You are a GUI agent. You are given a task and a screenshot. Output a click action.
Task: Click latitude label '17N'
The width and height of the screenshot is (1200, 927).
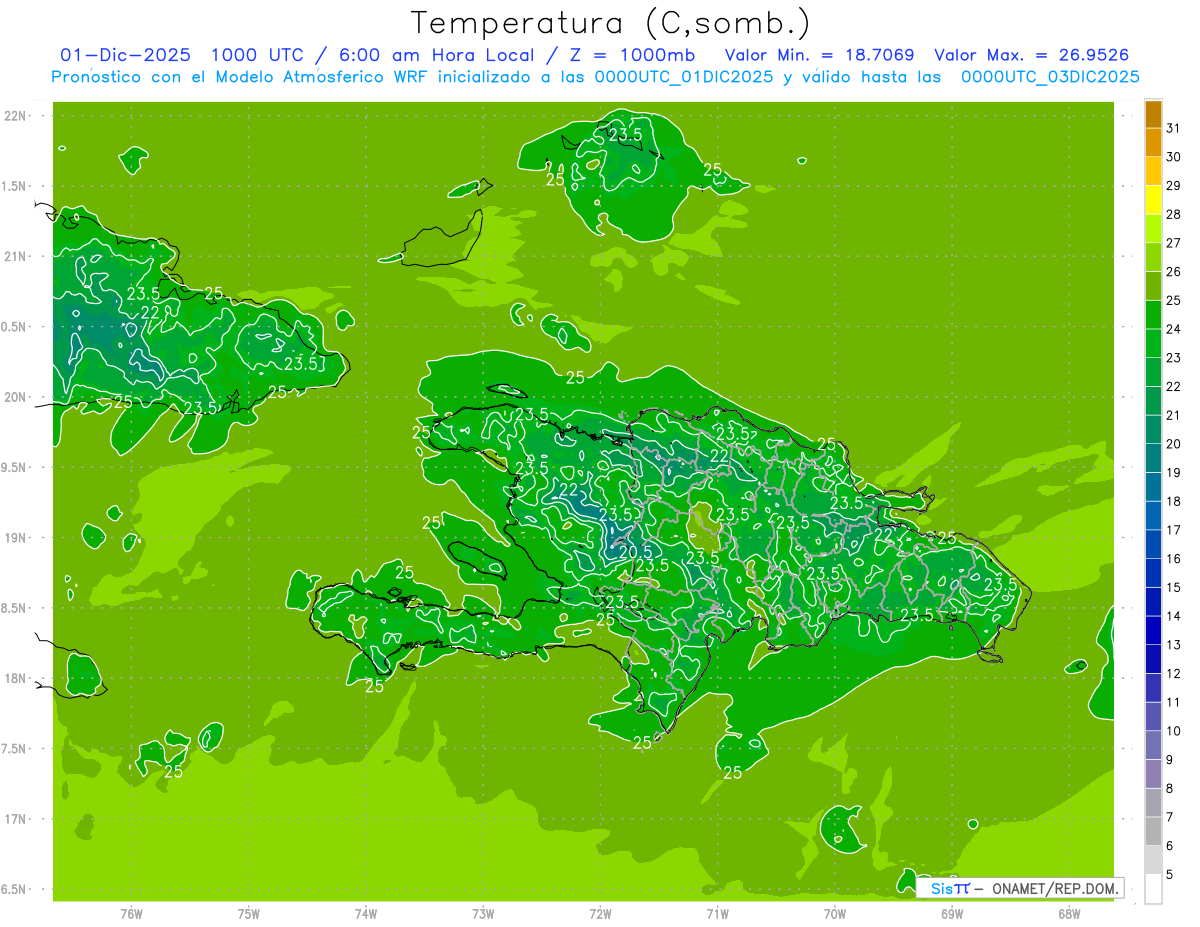pyautogui.click(x=15, y=819)
